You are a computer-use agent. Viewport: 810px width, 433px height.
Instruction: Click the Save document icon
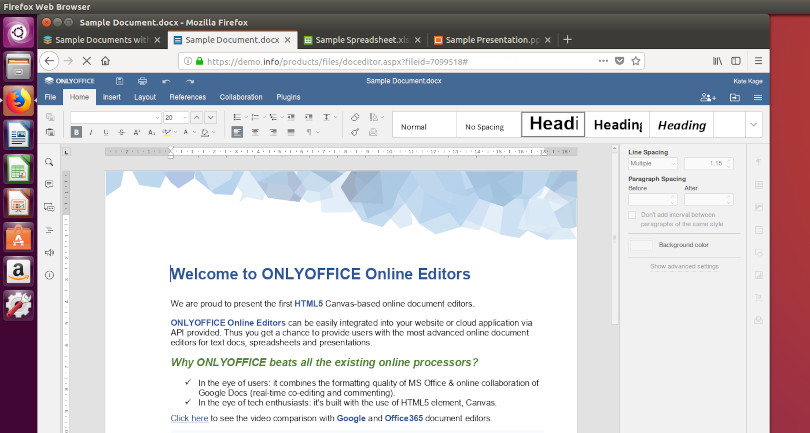119,81
